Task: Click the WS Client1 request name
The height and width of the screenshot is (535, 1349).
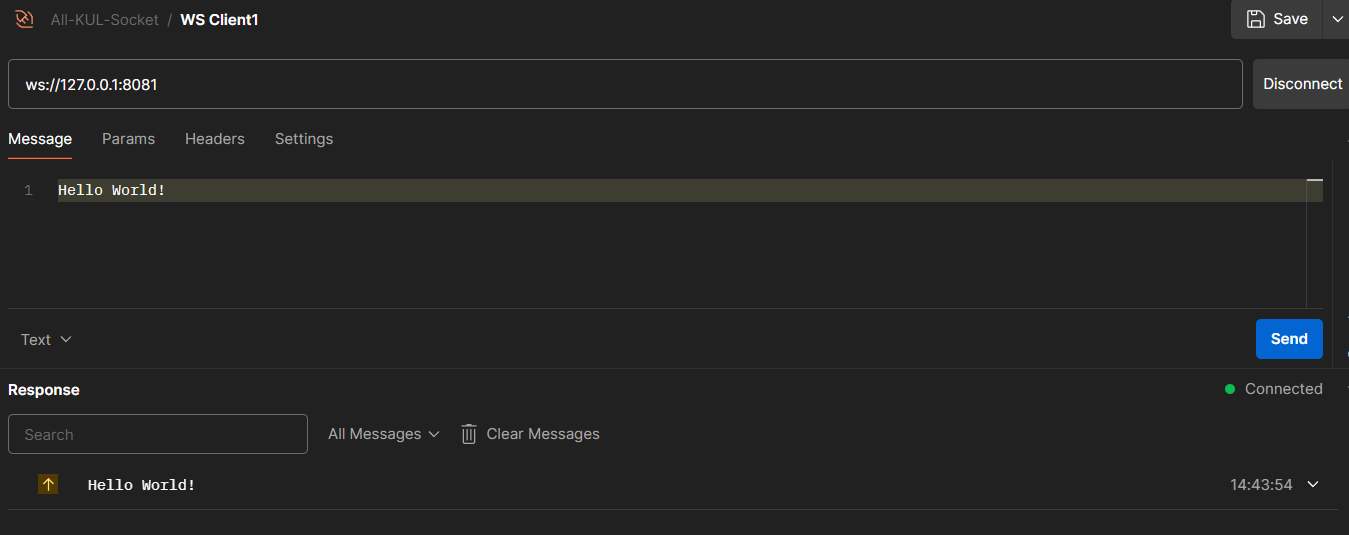Action: 219,19
